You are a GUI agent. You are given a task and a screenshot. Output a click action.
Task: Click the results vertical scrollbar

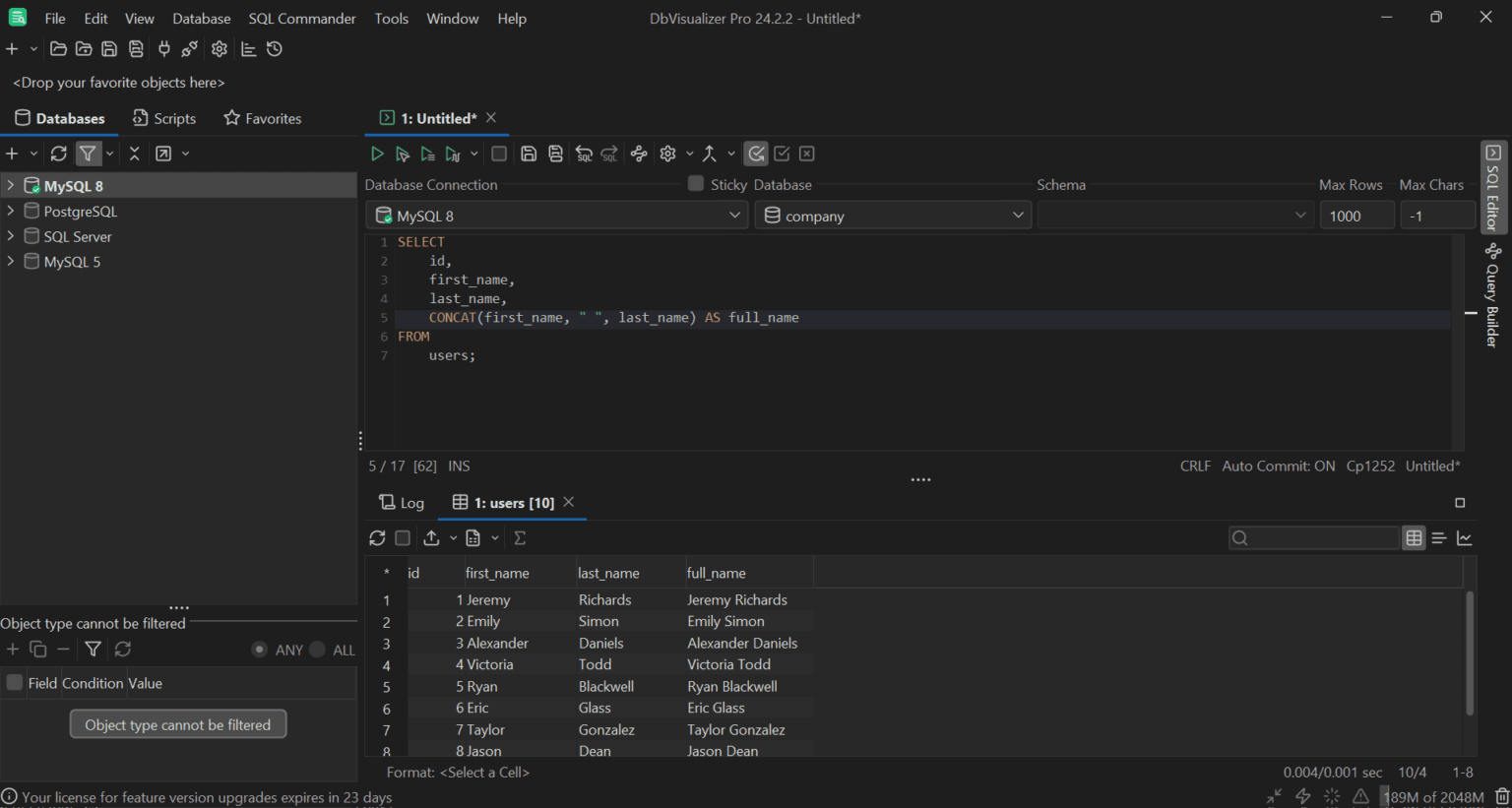[1470, 653]
